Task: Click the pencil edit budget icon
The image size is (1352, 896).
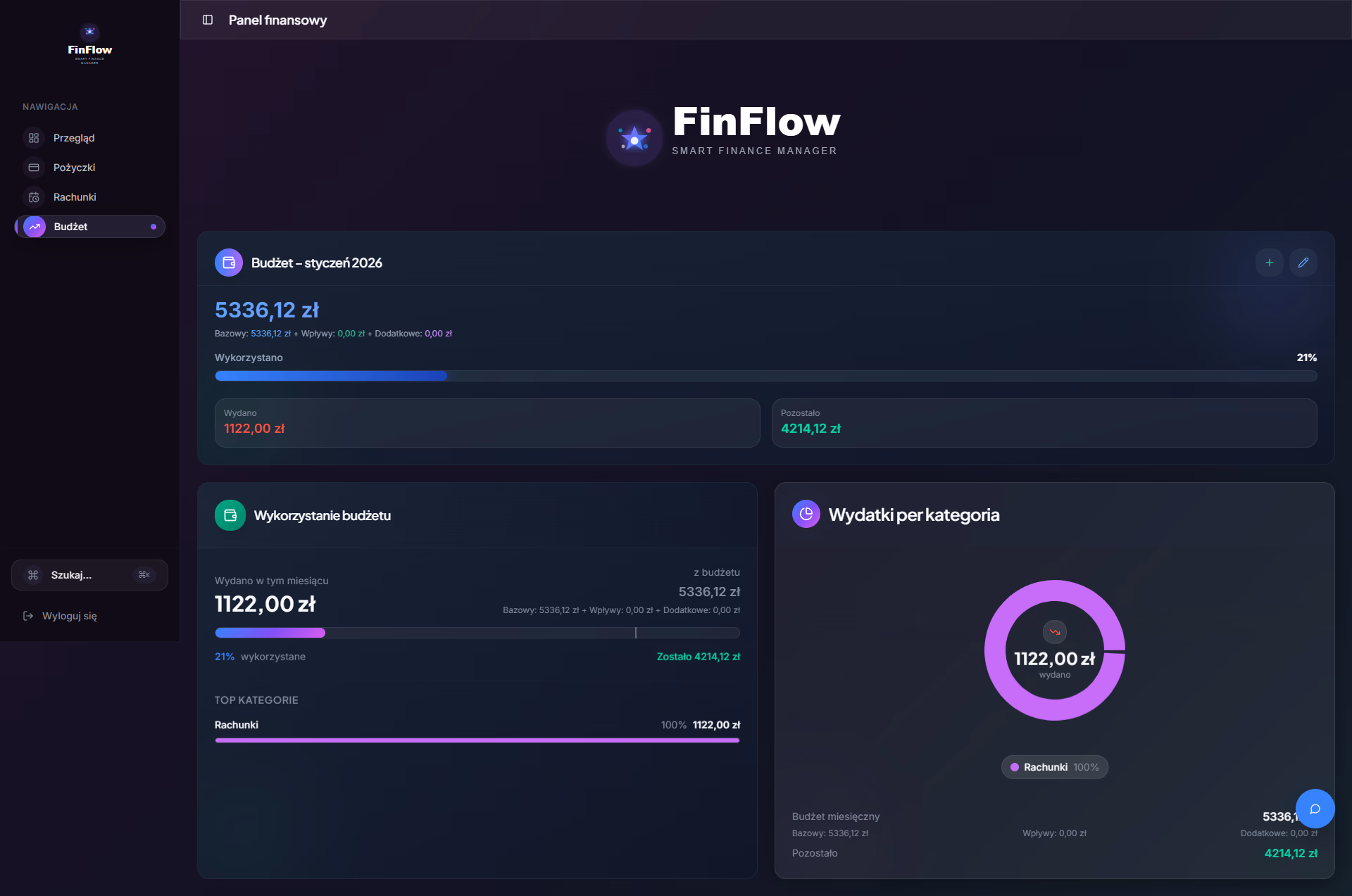Action: 1303,263
